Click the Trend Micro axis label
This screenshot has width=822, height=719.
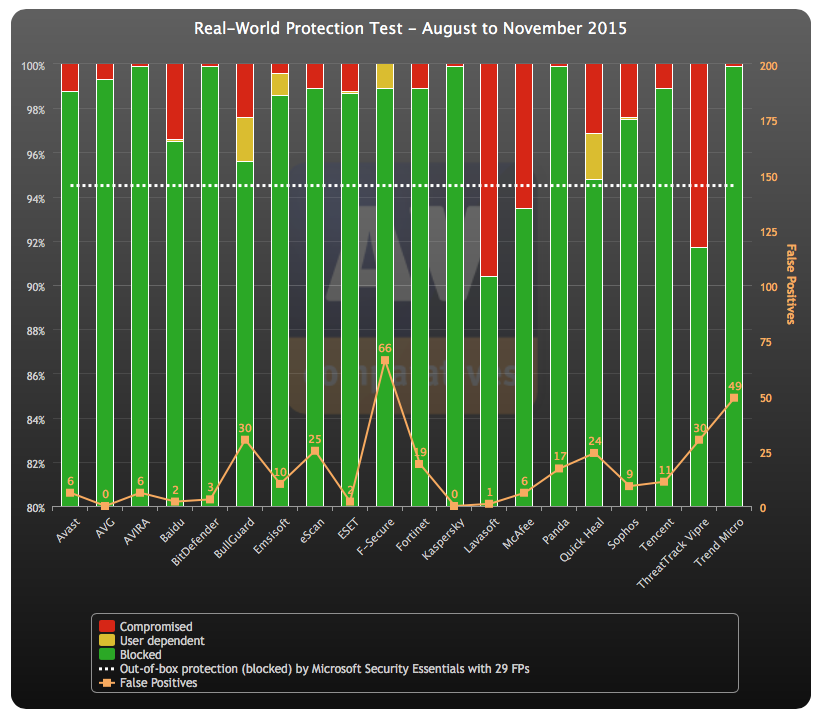(x=719, y=542)
